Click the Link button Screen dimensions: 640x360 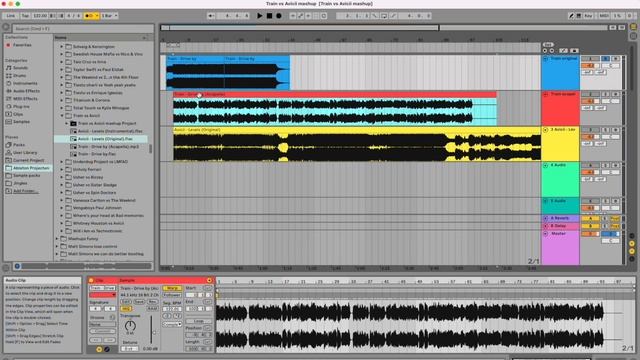pyautogui.click(x=11, y=16)
